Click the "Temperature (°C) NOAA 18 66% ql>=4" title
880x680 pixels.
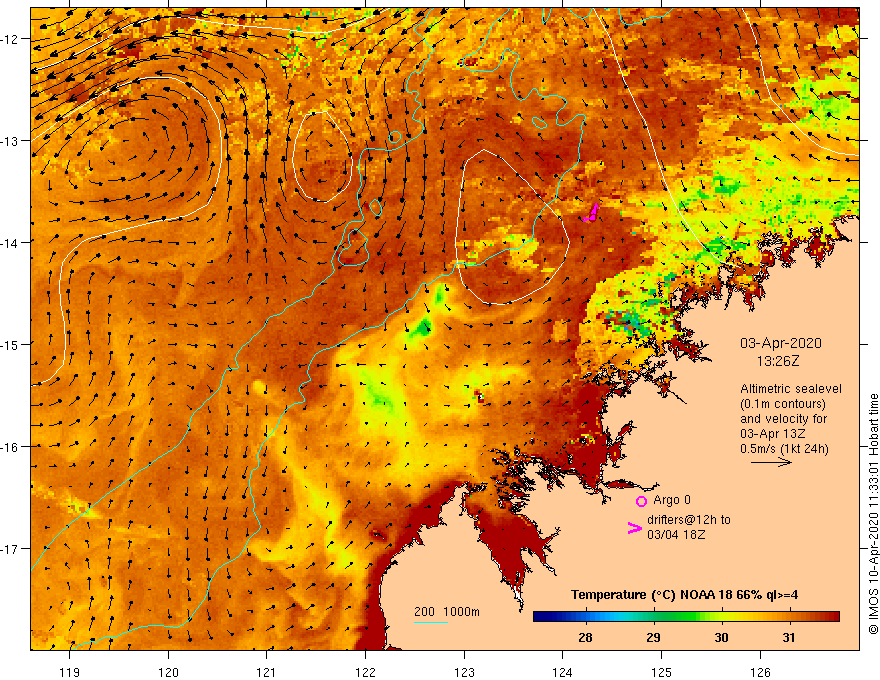click(x=684, y=595)
